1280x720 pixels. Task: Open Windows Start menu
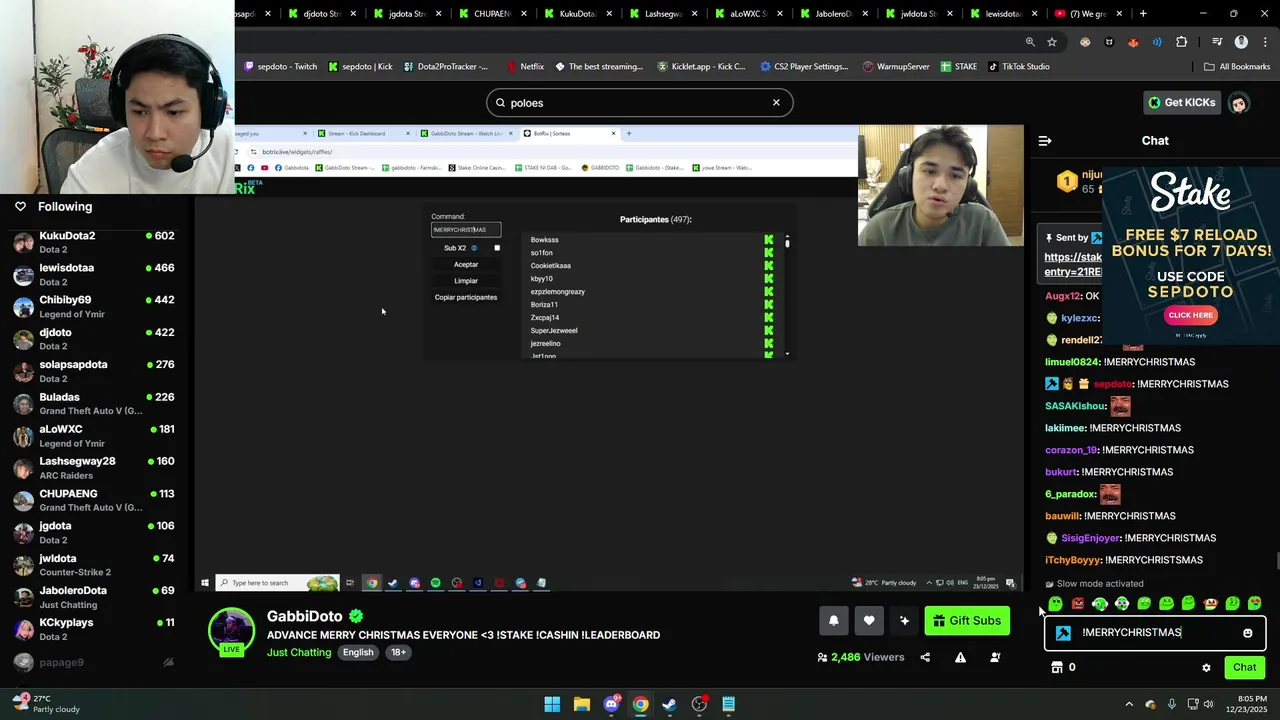(552, 704)
